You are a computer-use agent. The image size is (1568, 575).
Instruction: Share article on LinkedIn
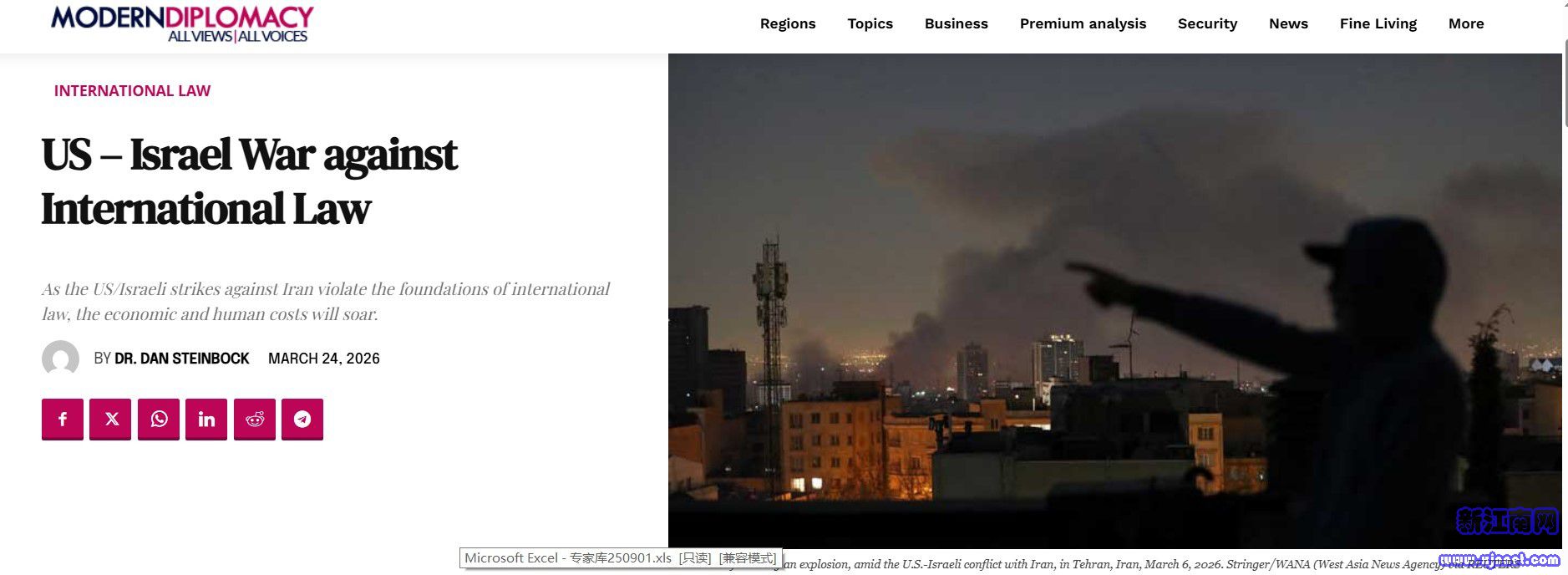click(206, 419)
